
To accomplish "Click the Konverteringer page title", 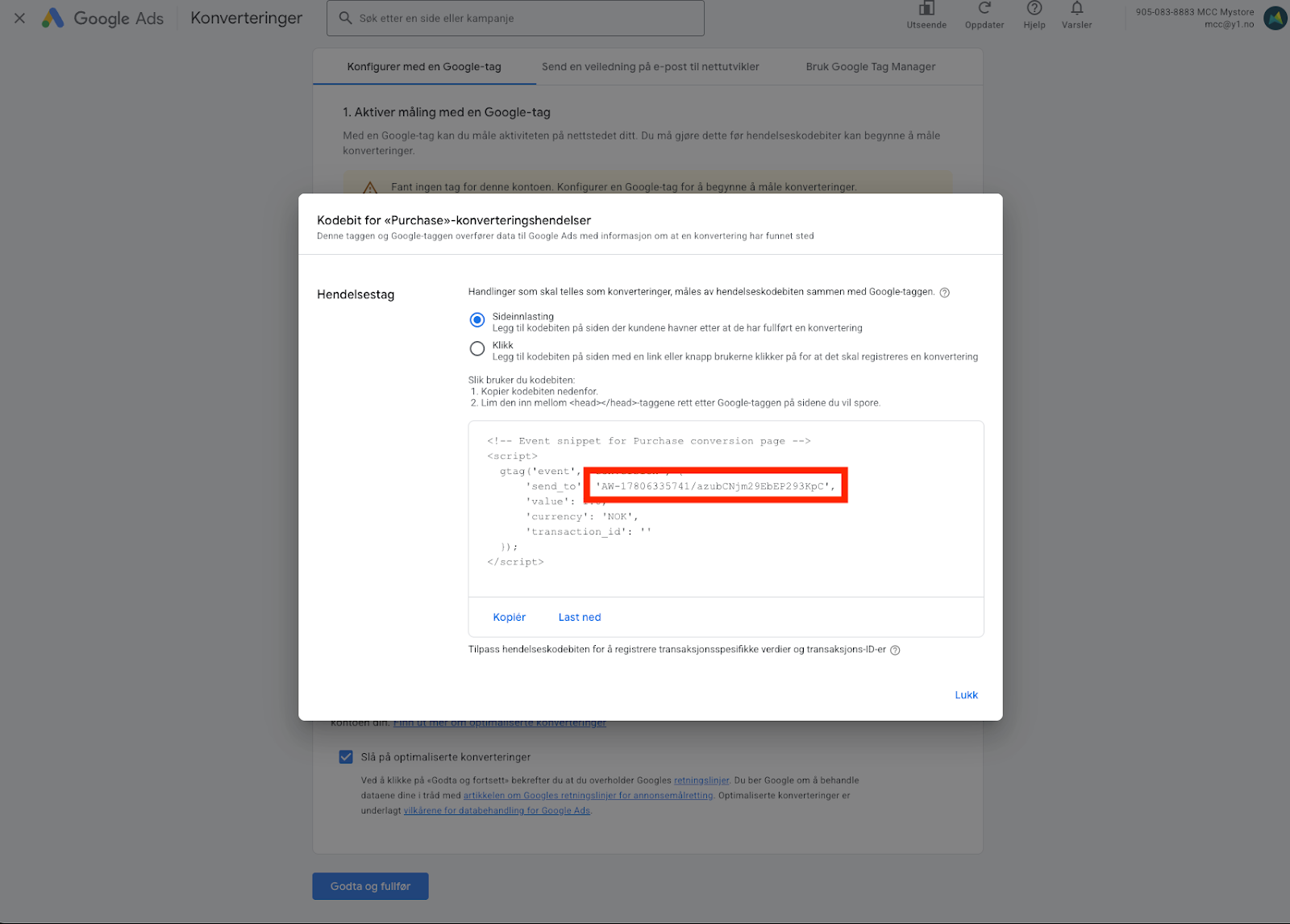I will [x=247, y=18].
